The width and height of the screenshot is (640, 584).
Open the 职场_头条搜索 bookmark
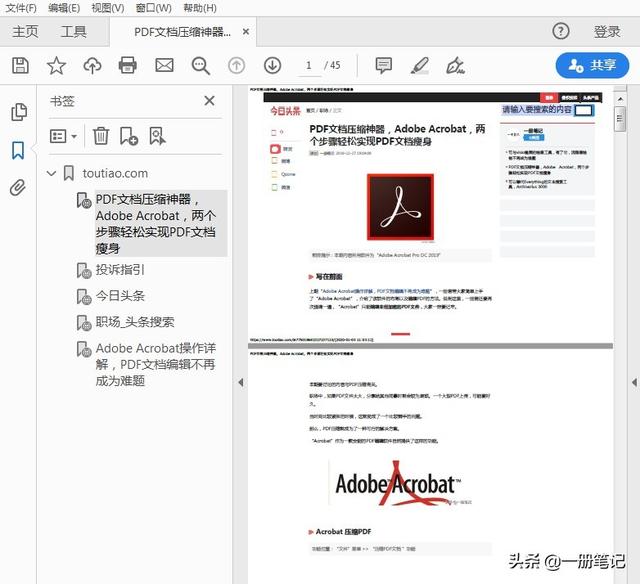135,322
